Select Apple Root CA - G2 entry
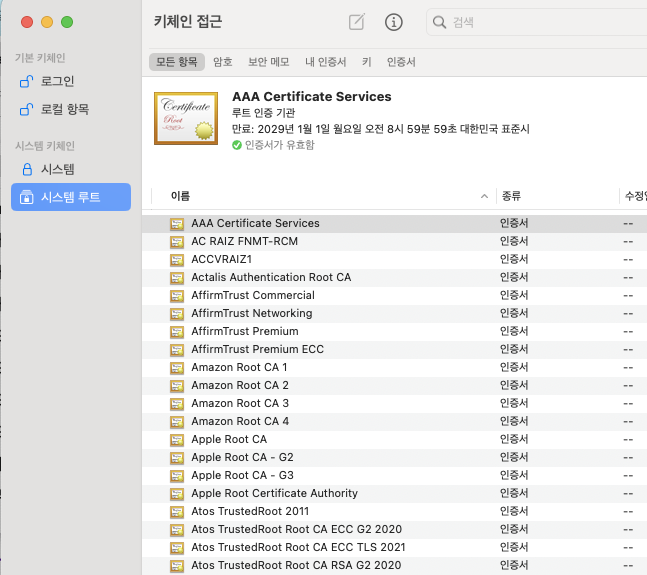Viewport: 647px width, 575px height. click(242, 457)
